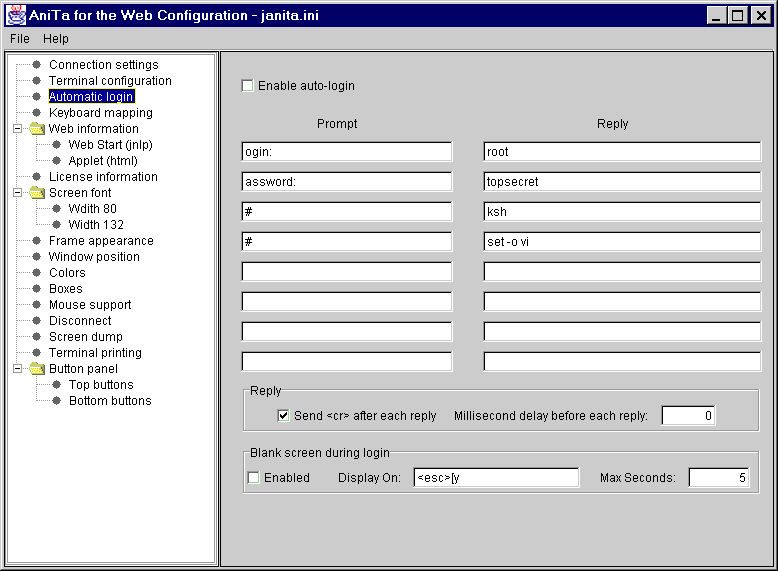Open Frame appearance settings
This screenshot has width=778, height=571.
pyautogui.click(x=101, y=241)
